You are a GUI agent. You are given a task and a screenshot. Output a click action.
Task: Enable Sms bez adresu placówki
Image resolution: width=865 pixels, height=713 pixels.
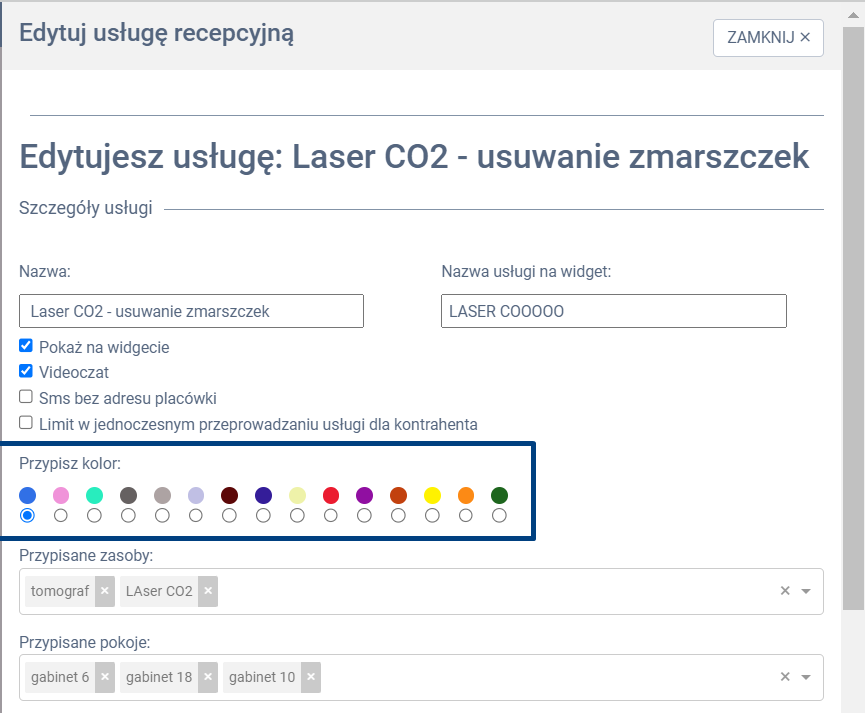[26, 396]
